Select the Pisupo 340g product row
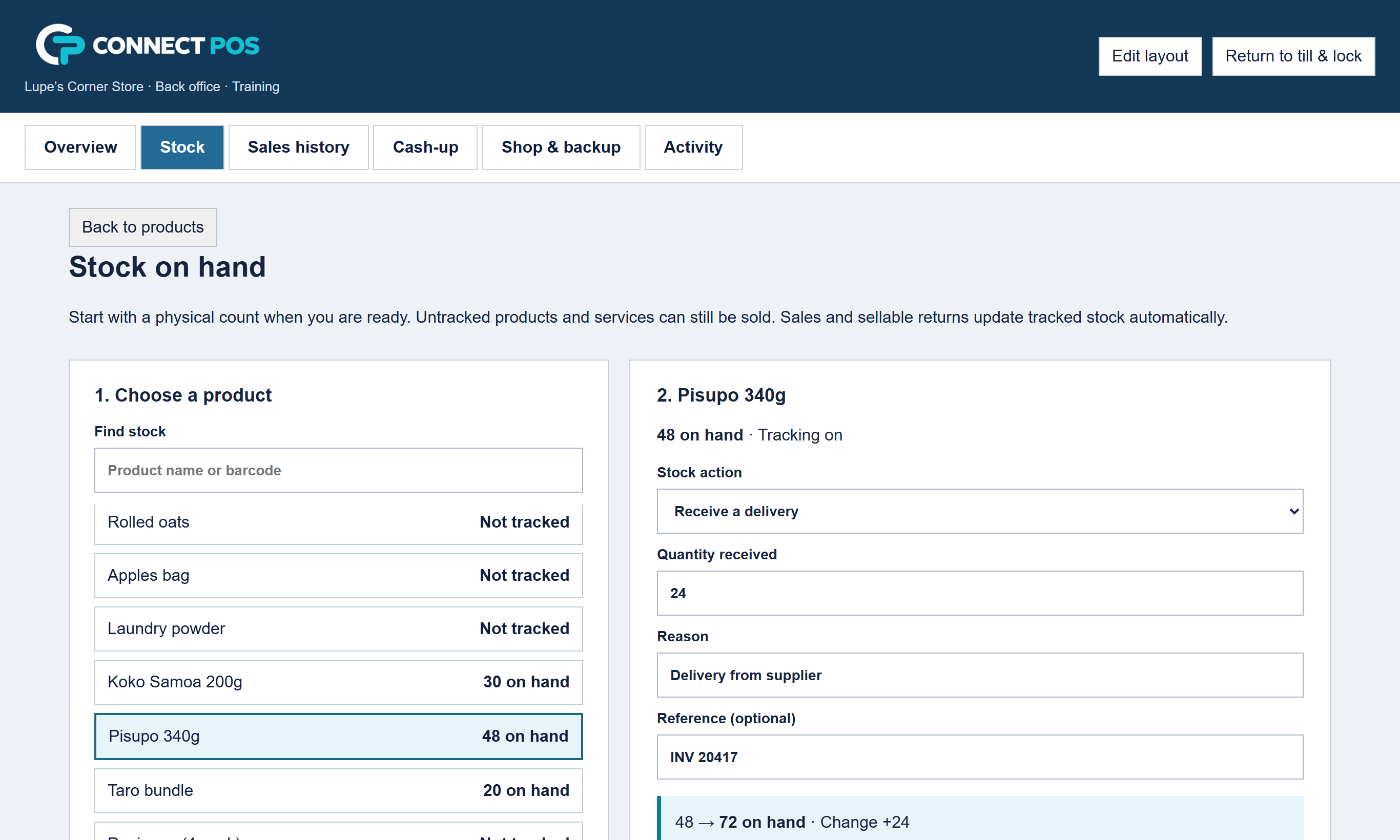Screen dimensions: 1400x840 pyautogui.click(x=339, y=737)
